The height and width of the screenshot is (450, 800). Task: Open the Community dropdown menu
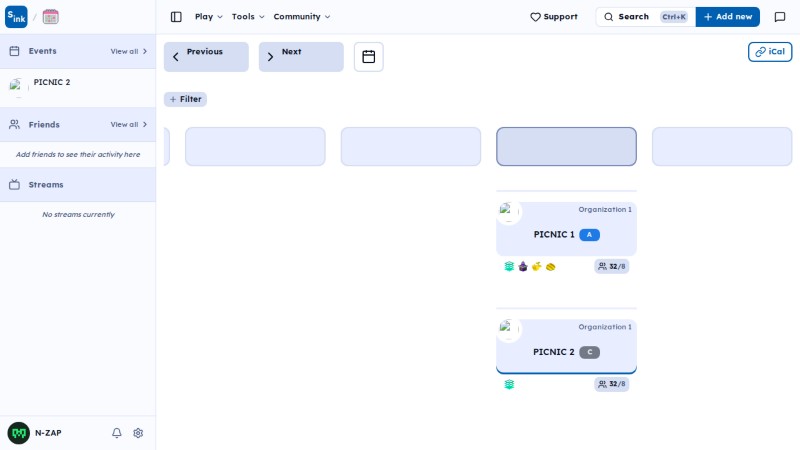[302, 17]
